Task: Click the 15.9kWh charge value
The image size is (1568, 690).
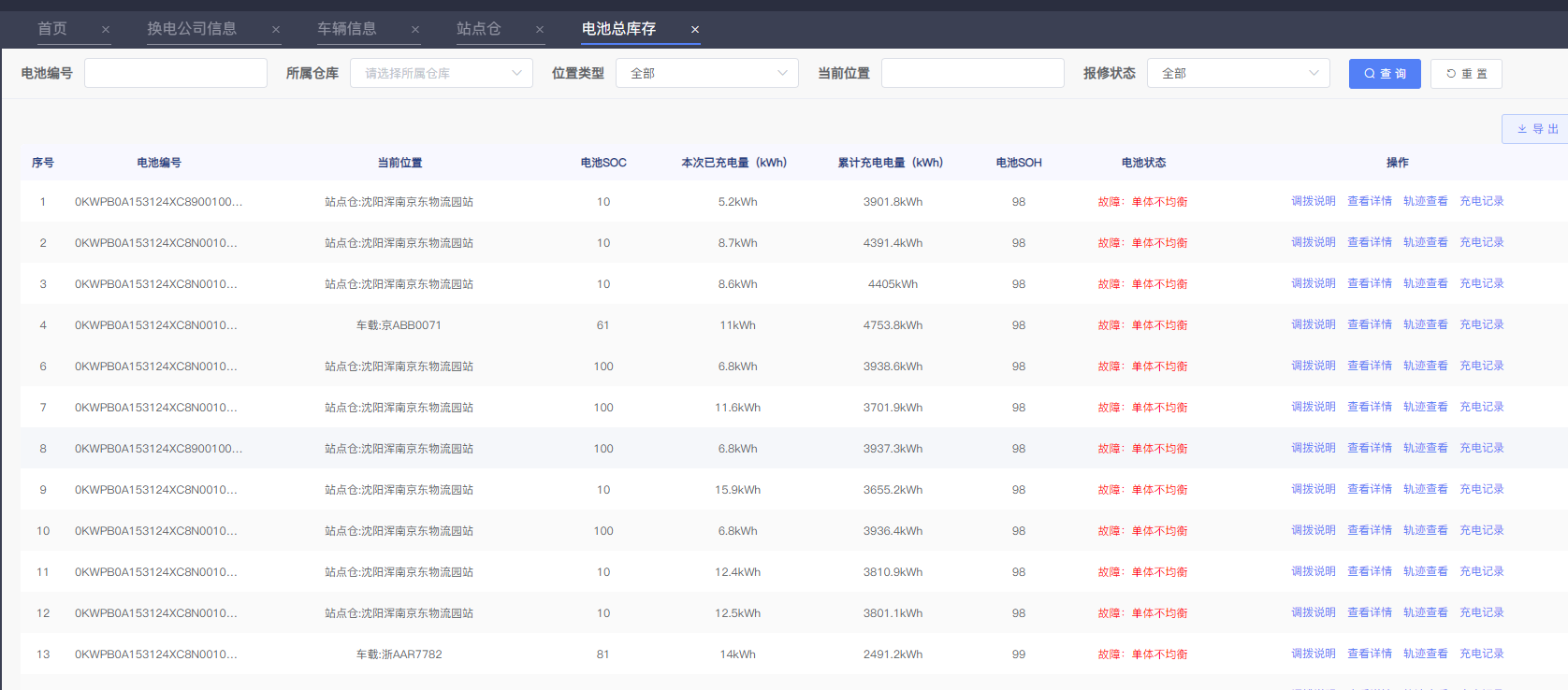Action: [738, 490]
